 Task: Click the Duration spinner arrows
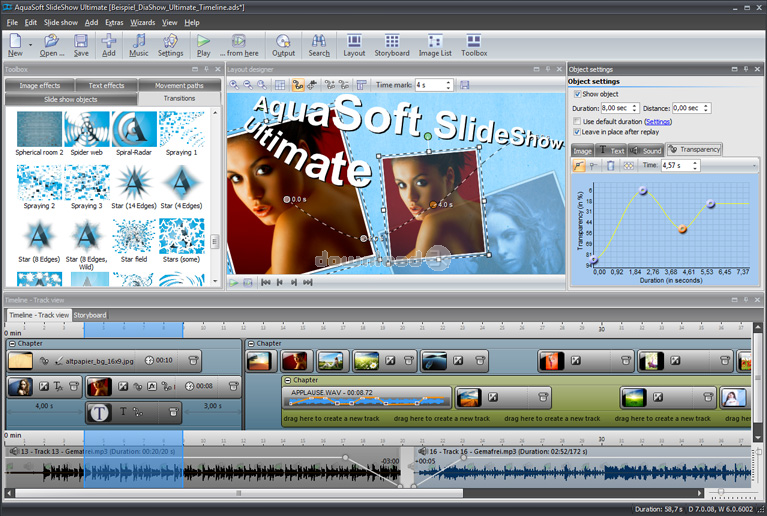634,108
